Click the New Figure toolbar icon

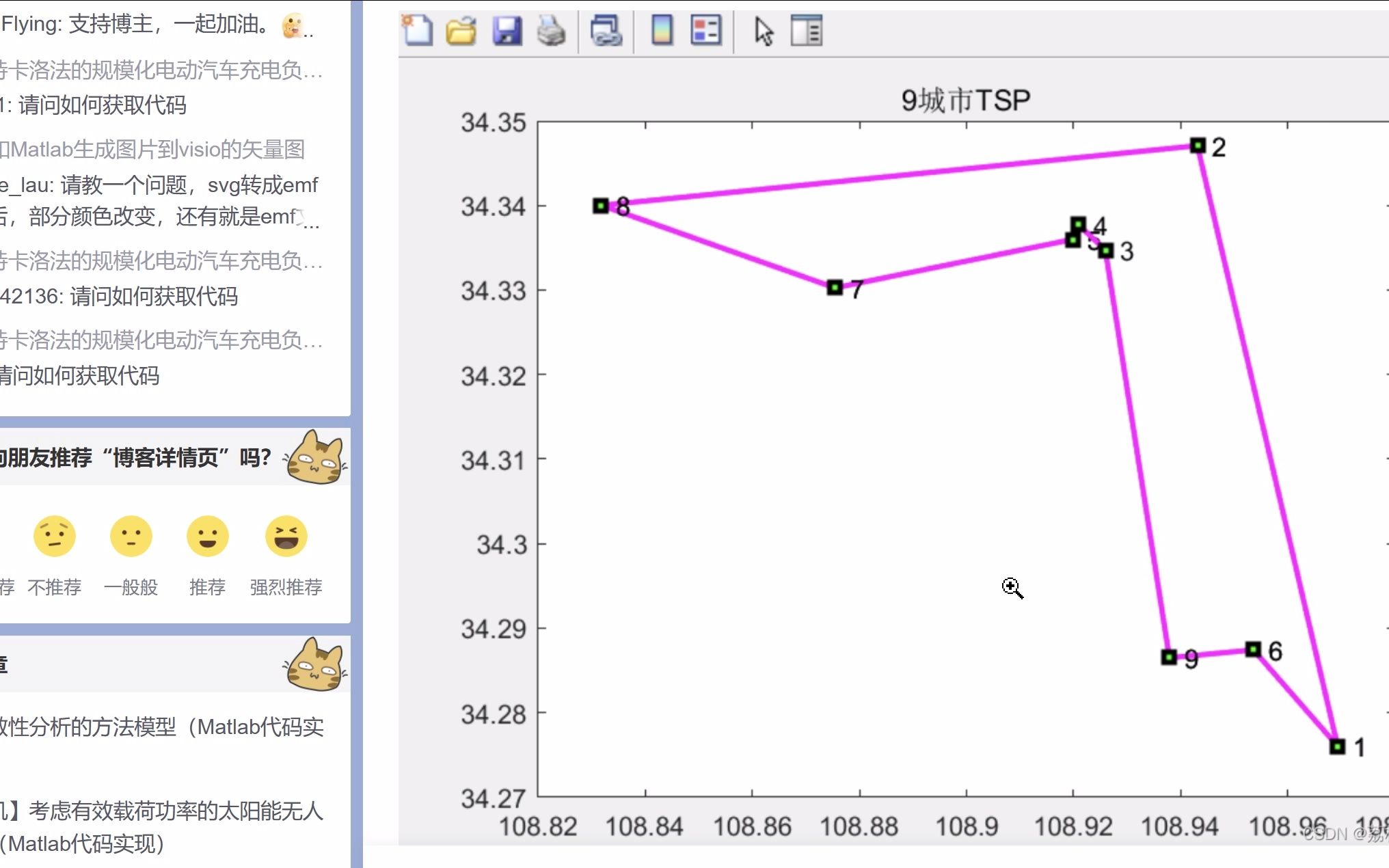[418, 31]
